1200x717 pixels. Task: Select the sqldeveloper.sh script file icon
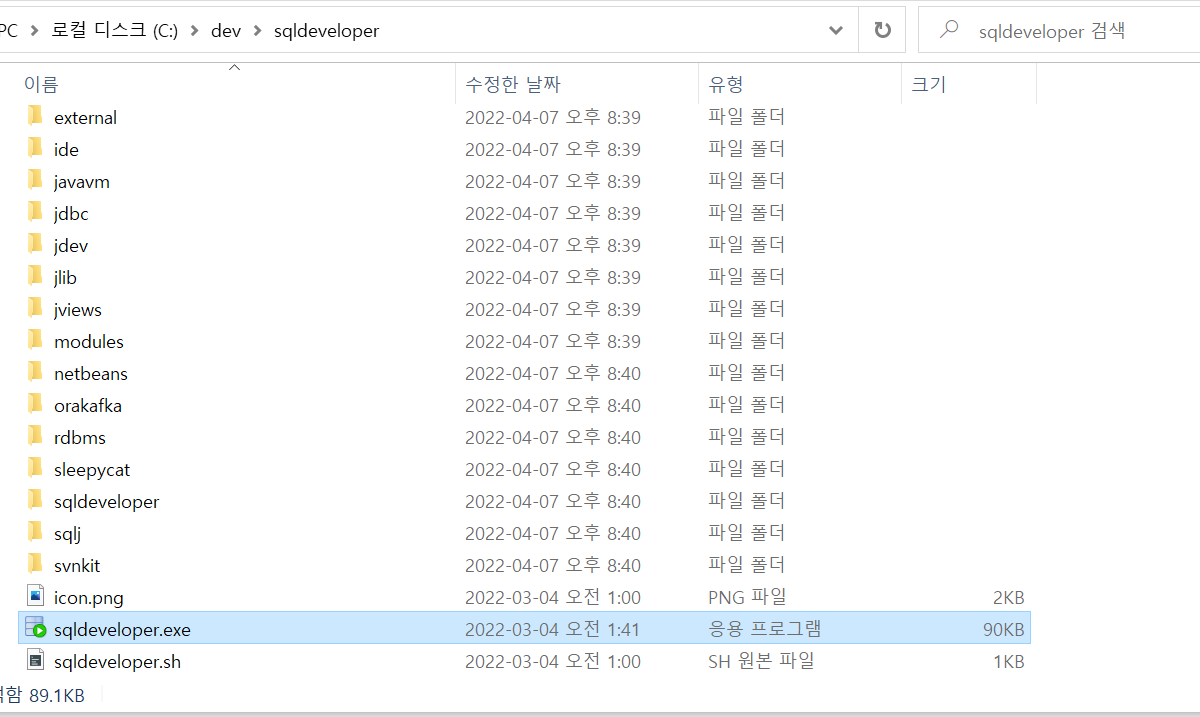point(35,661)
